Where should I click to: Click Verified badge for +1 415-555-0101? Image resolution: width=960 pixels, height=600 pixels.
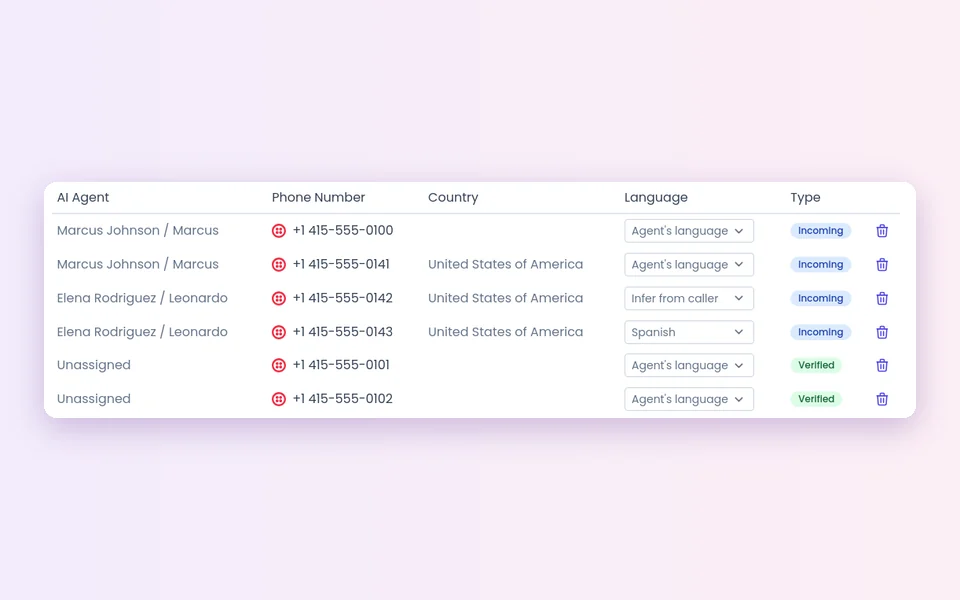816,366
